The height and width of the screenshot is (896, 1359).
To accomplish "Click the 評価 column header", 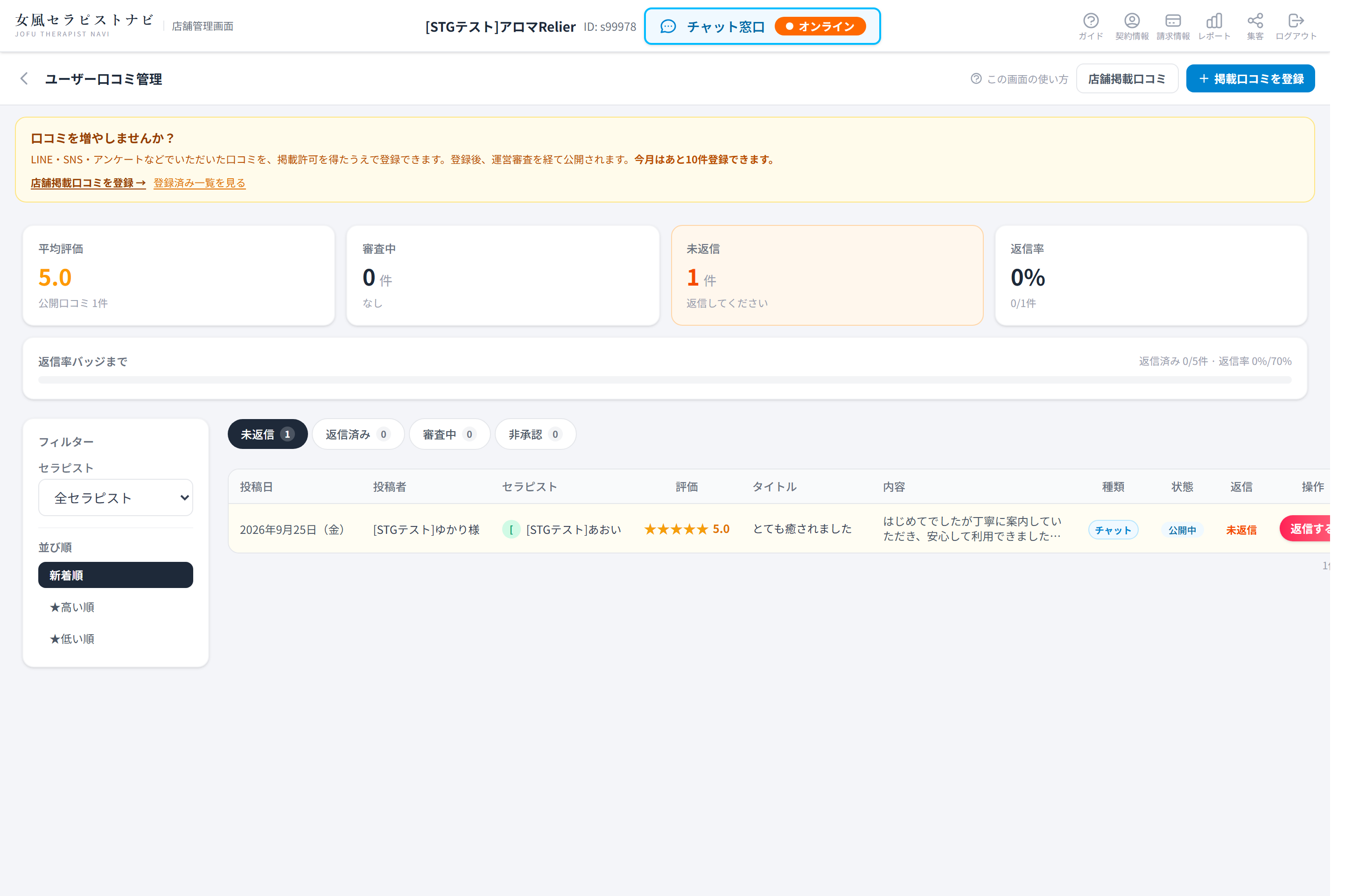I will click(687, 486).
